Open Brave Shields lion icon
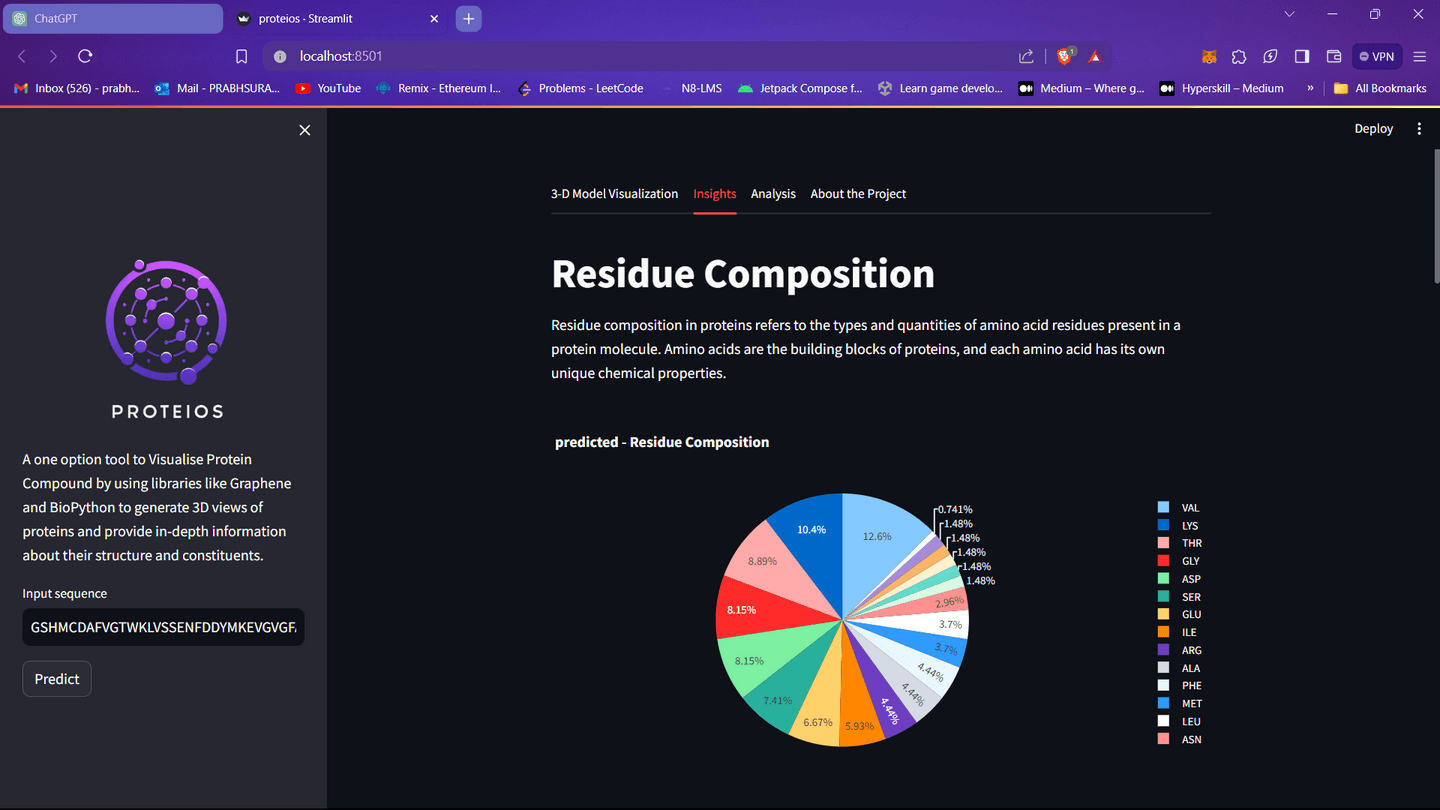Screen dimensions: 1440x810 pos(1064,57)
